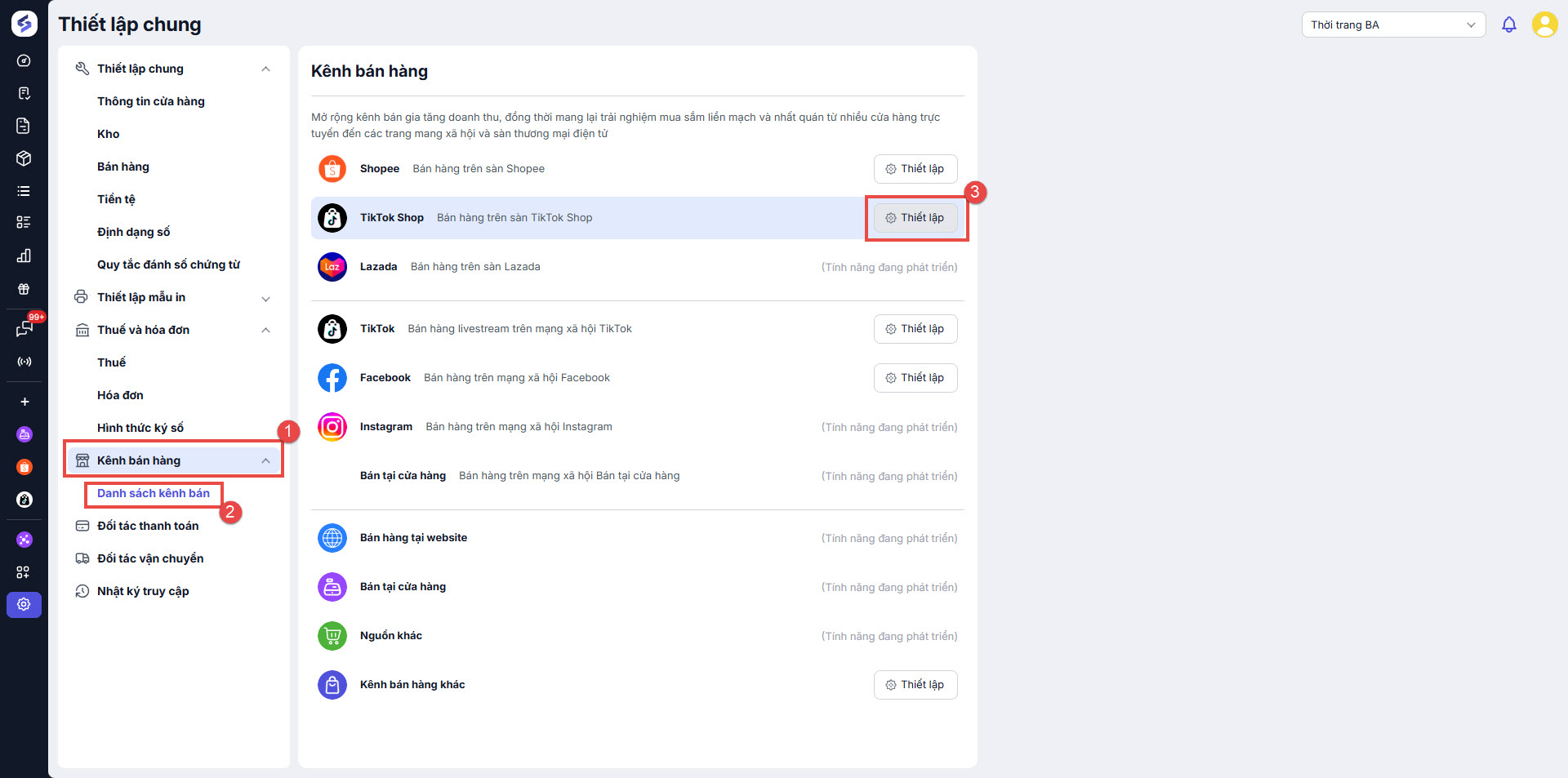Go to Thông tin cửa hàng
The width and height of the screenshot is (1568, 778).
click(151, 101)
